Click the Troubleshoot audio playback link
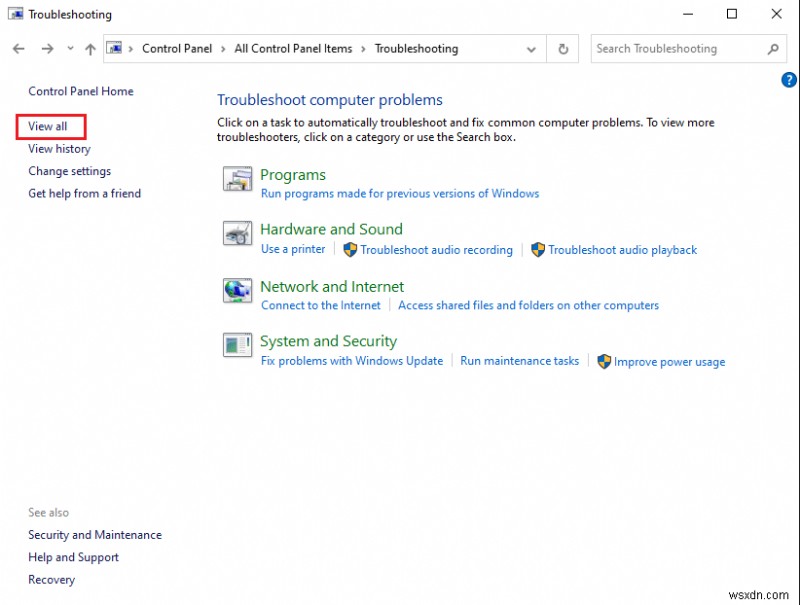The image size is (800, 605). pos(623,250)
